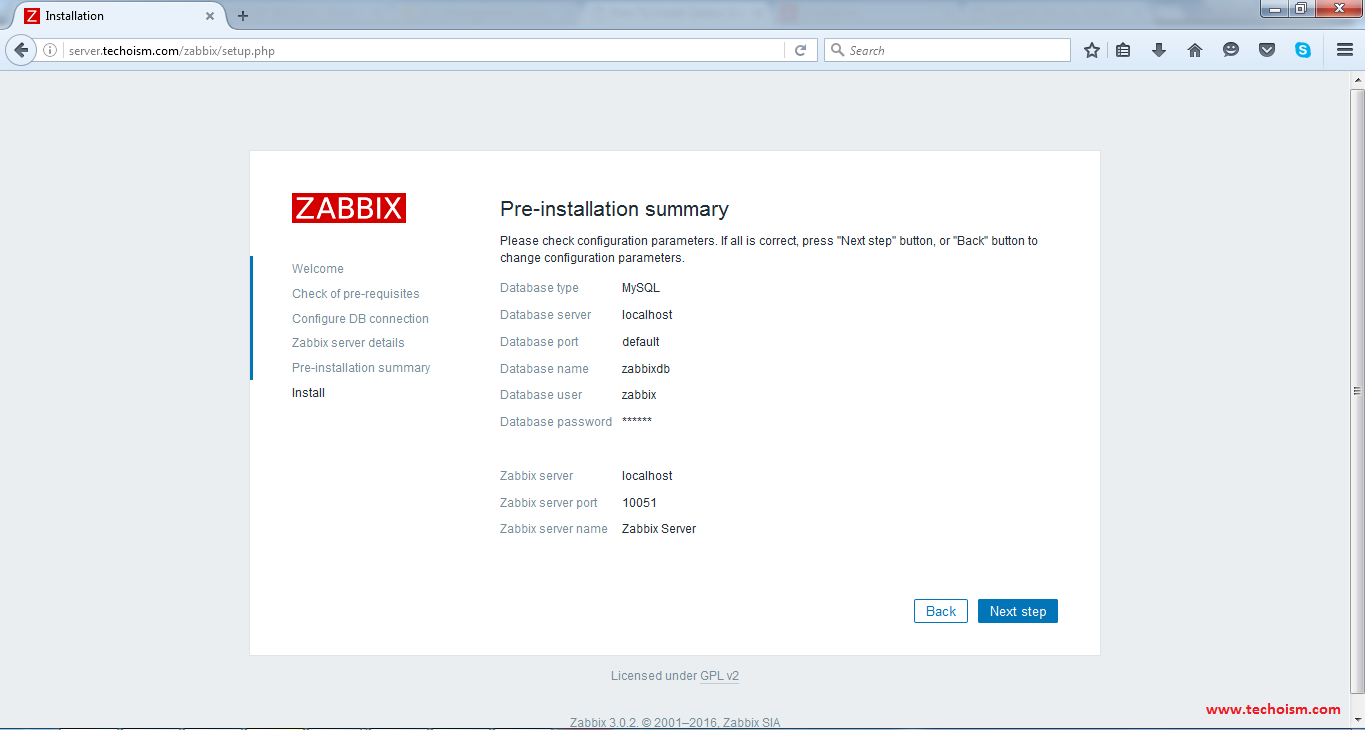Show site information icon in address bar
The height and width of the screenshot is (730, 1365).
click(x=50, y=50)
